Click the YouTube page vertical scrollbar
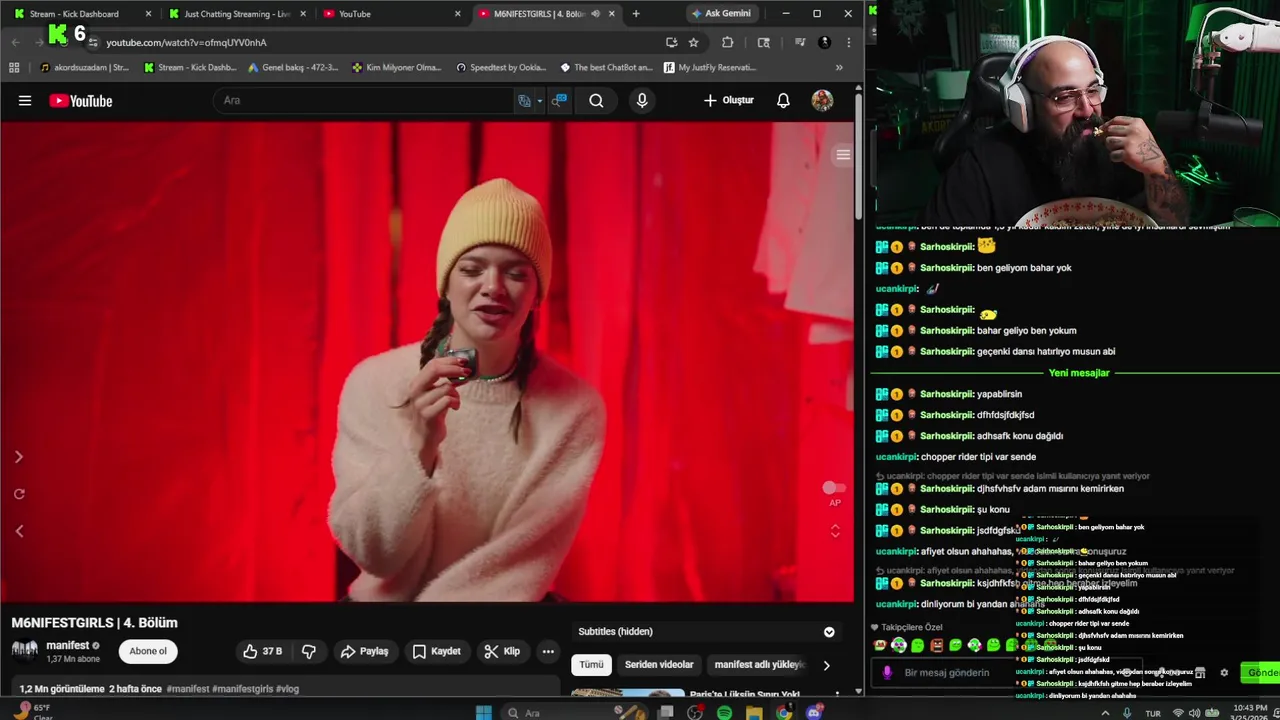Image resolution: width=1280 pixels, height=720 pixels. click(x=858, y=155)
